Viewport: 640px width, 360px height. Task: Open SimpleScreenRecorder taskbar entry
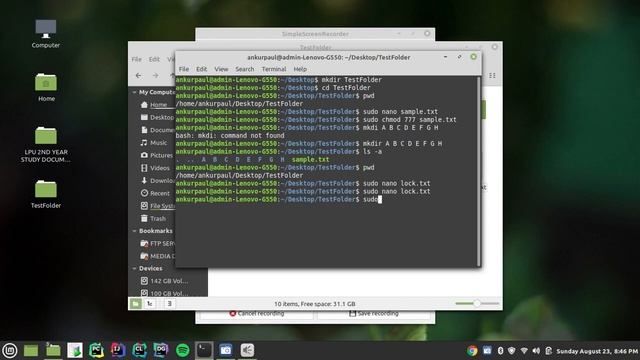point(247,350)
